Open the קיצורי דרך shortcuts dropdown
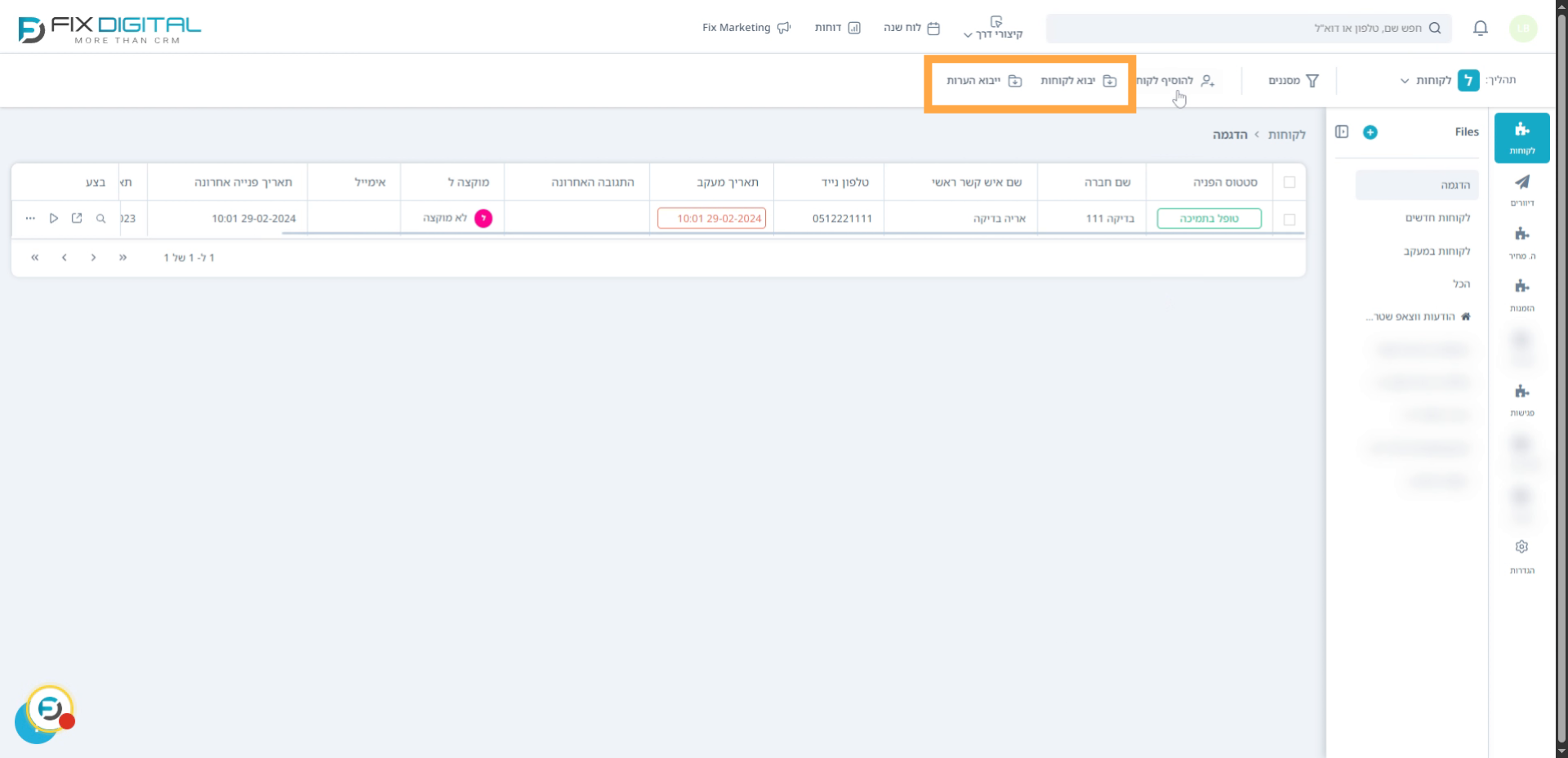Screen dimensions: 1568x758 [994, 29]
